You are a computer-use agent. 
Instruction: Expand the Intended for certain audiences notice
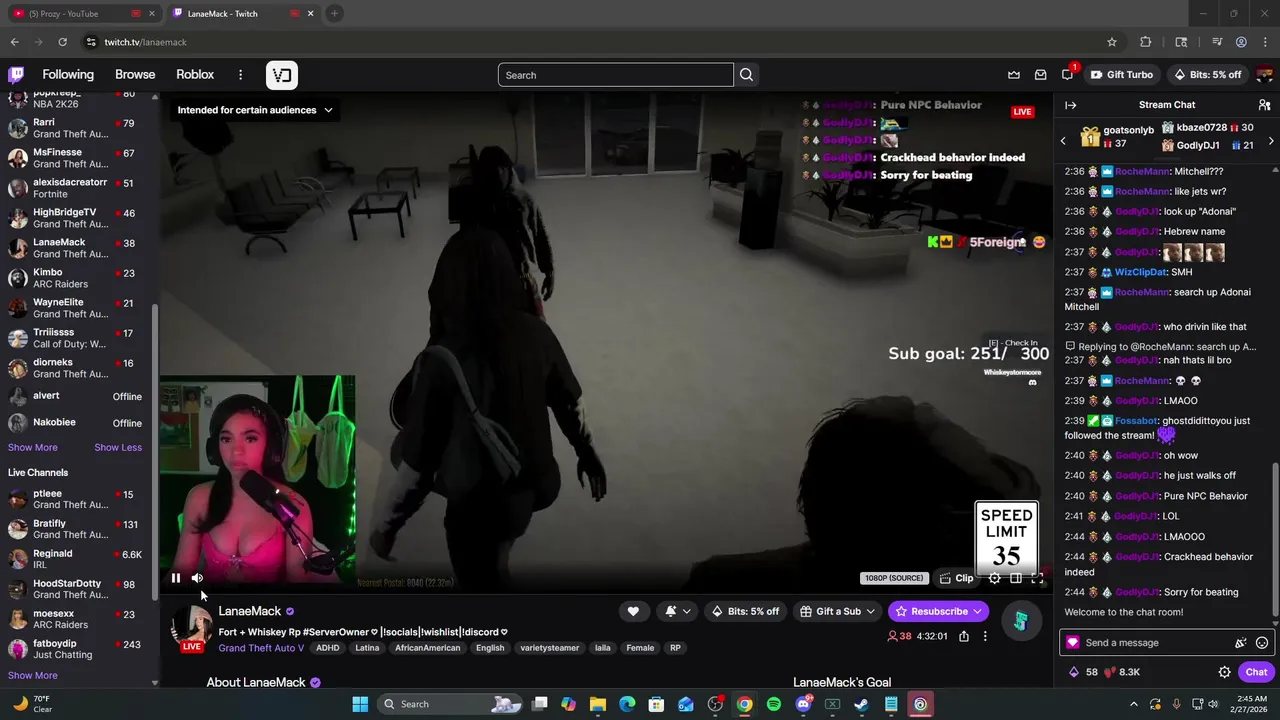coord(254,110)
